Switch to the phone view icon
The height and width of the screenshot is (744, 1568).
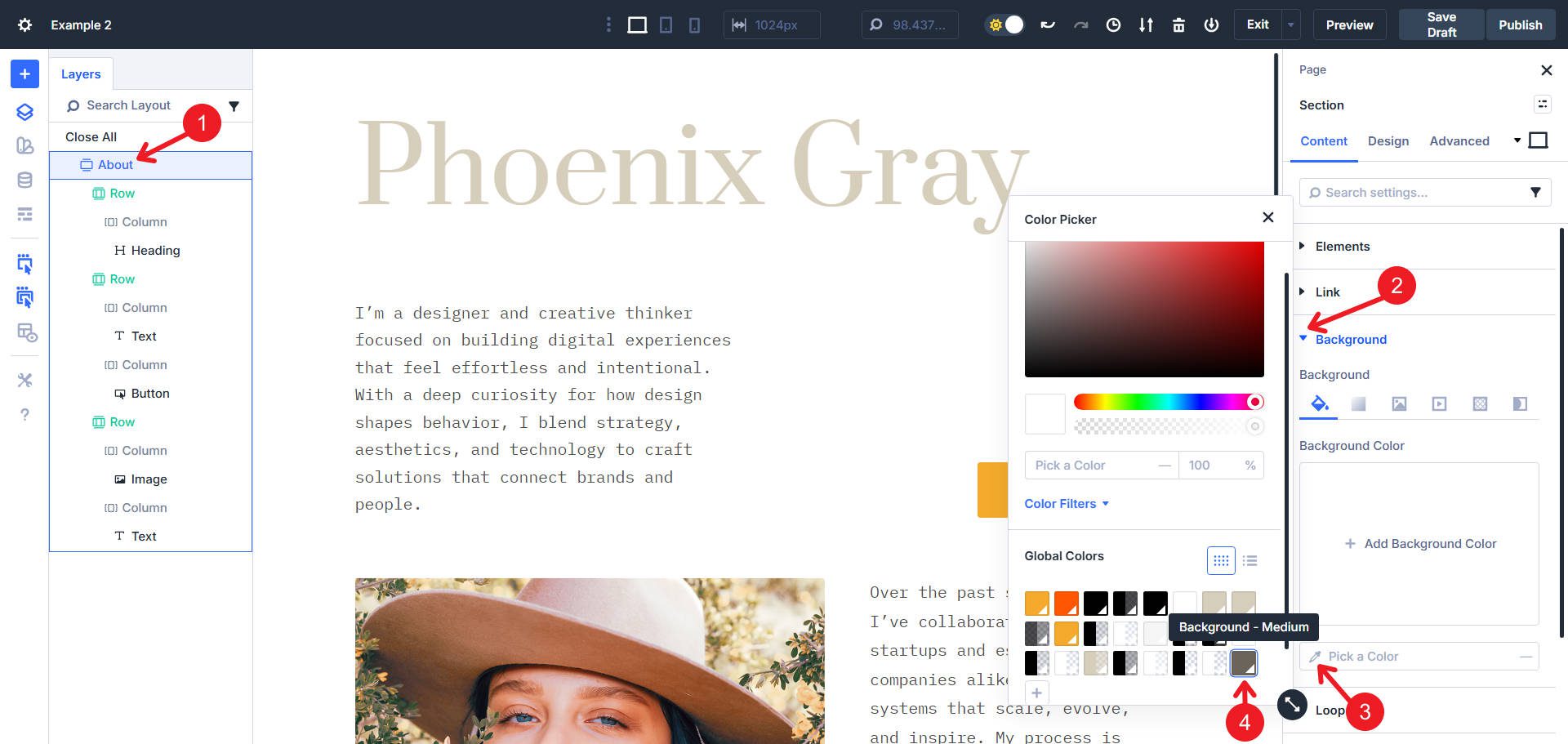tap(694, 25)
